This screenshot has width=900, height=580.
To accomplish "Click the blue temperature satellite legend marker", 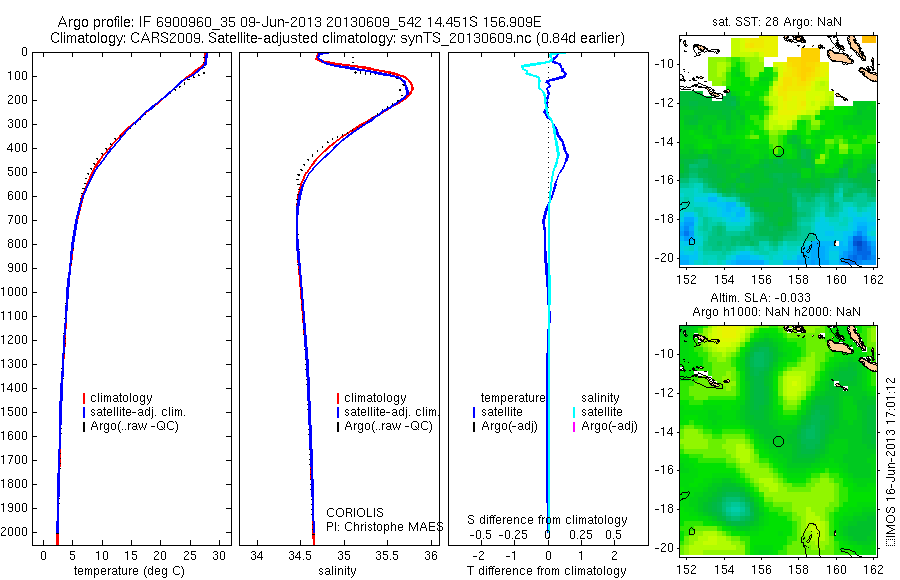I will coord(474,412).
